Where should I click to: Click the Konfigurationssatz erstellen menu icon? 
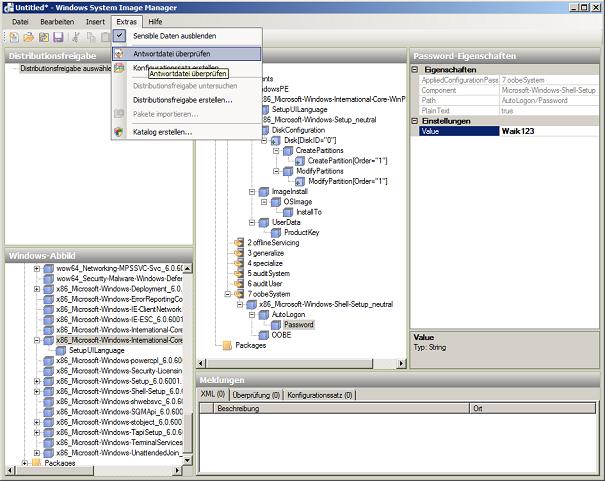click(119, 68)
